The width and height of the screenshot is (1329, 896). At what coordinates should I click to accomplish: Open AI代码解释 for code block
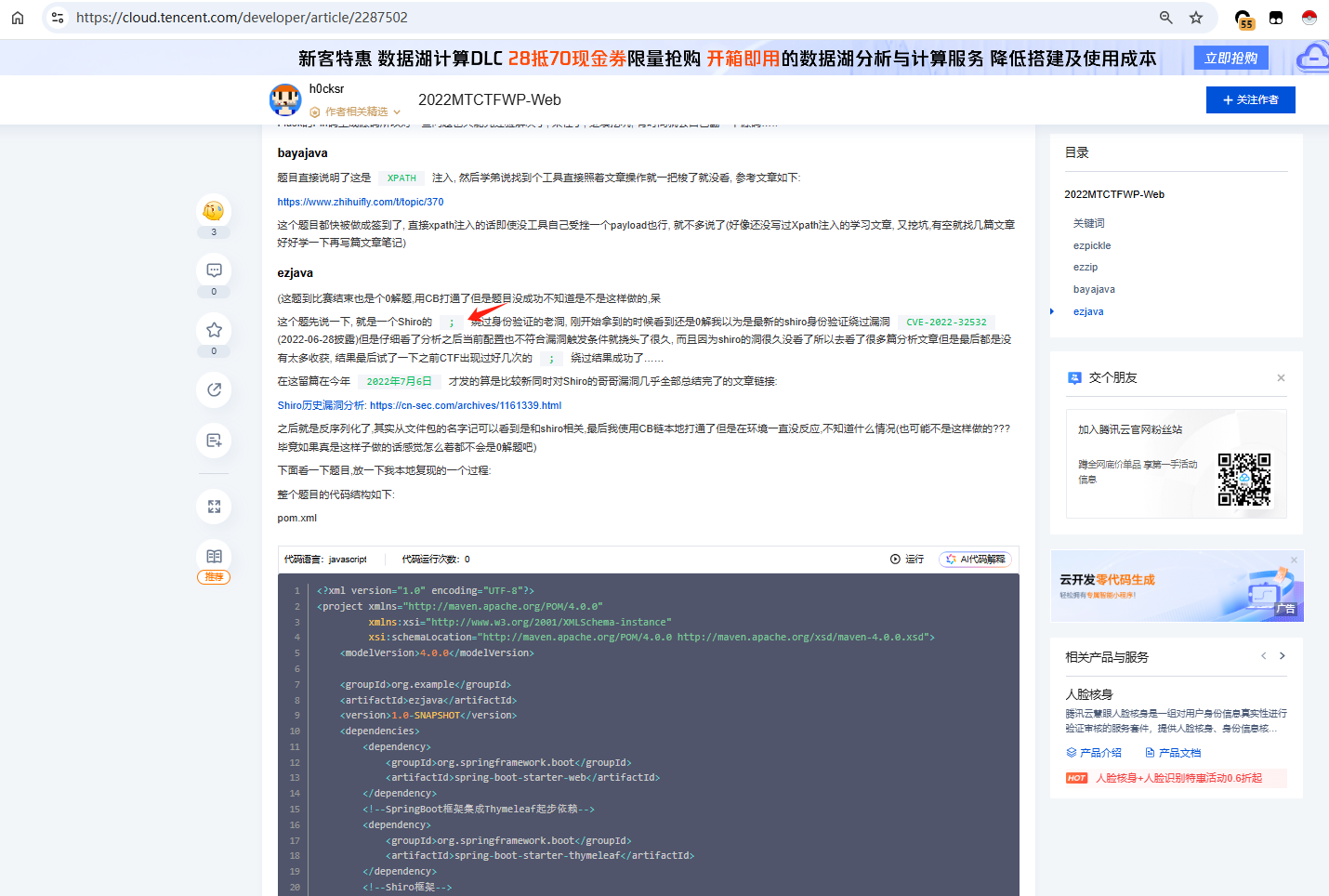(x=976, y=560)
